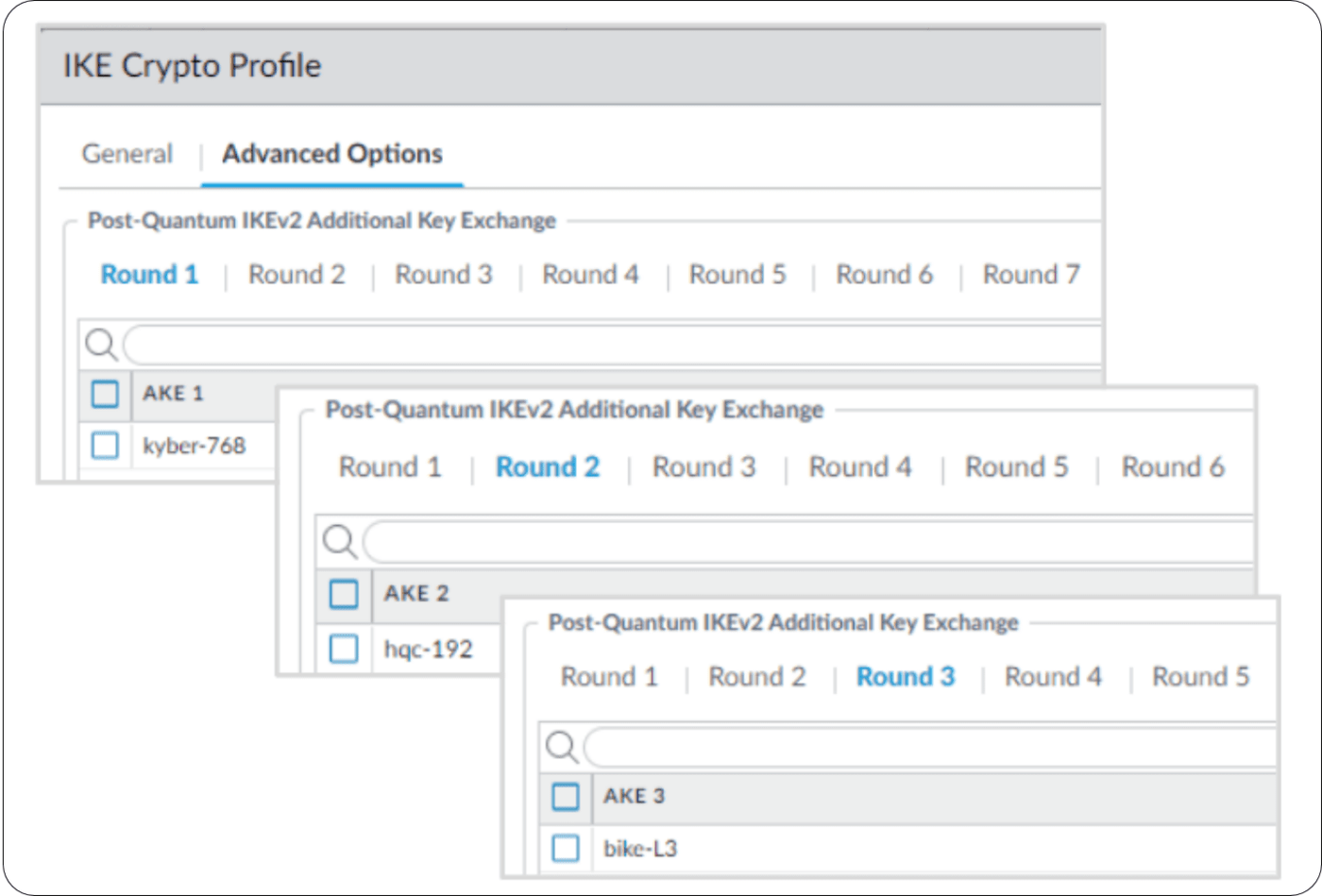The image size is (1322, 896).
Task: Open the General tab
Action: 127,154
